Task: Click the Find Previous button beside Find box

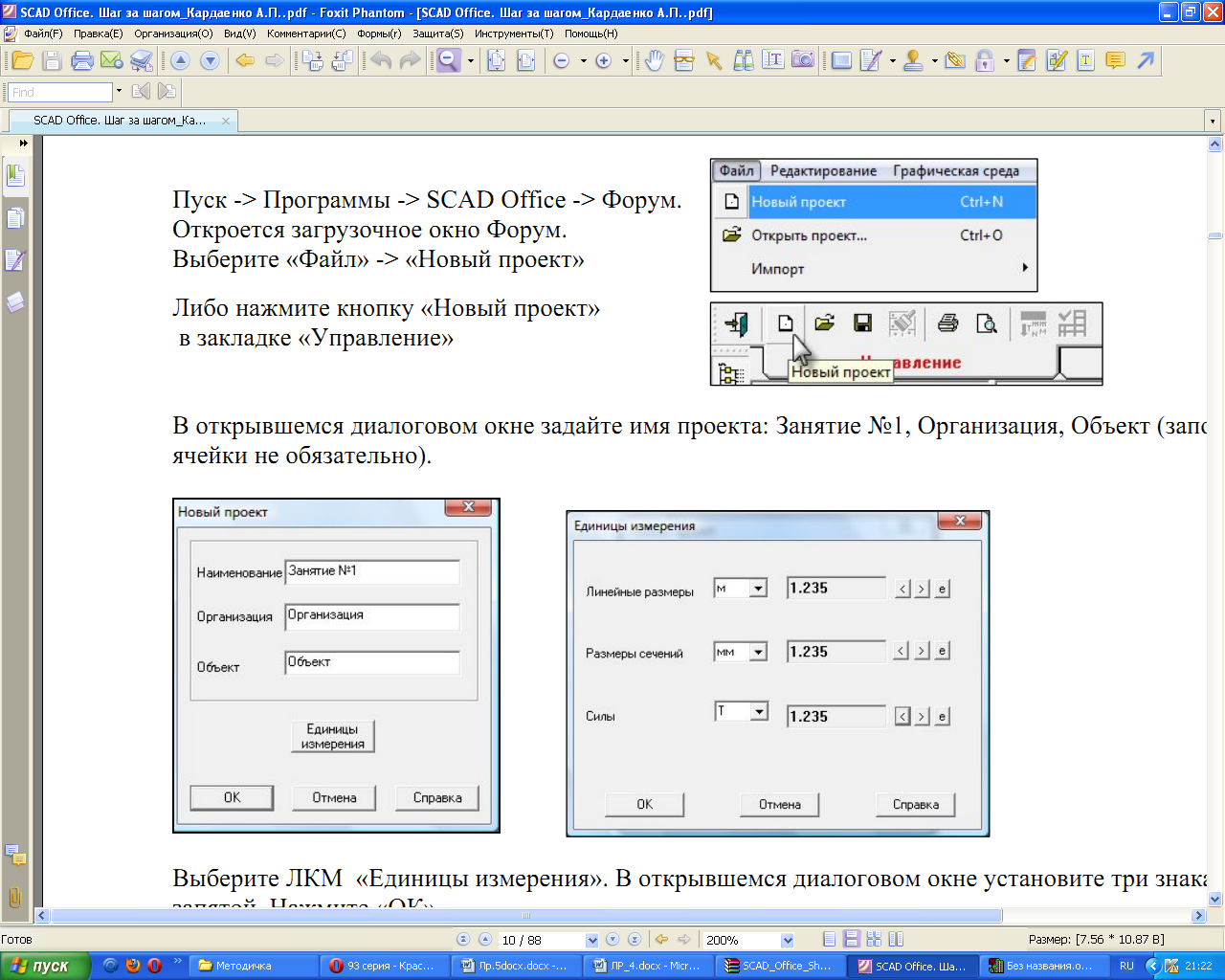Action: 141,92
